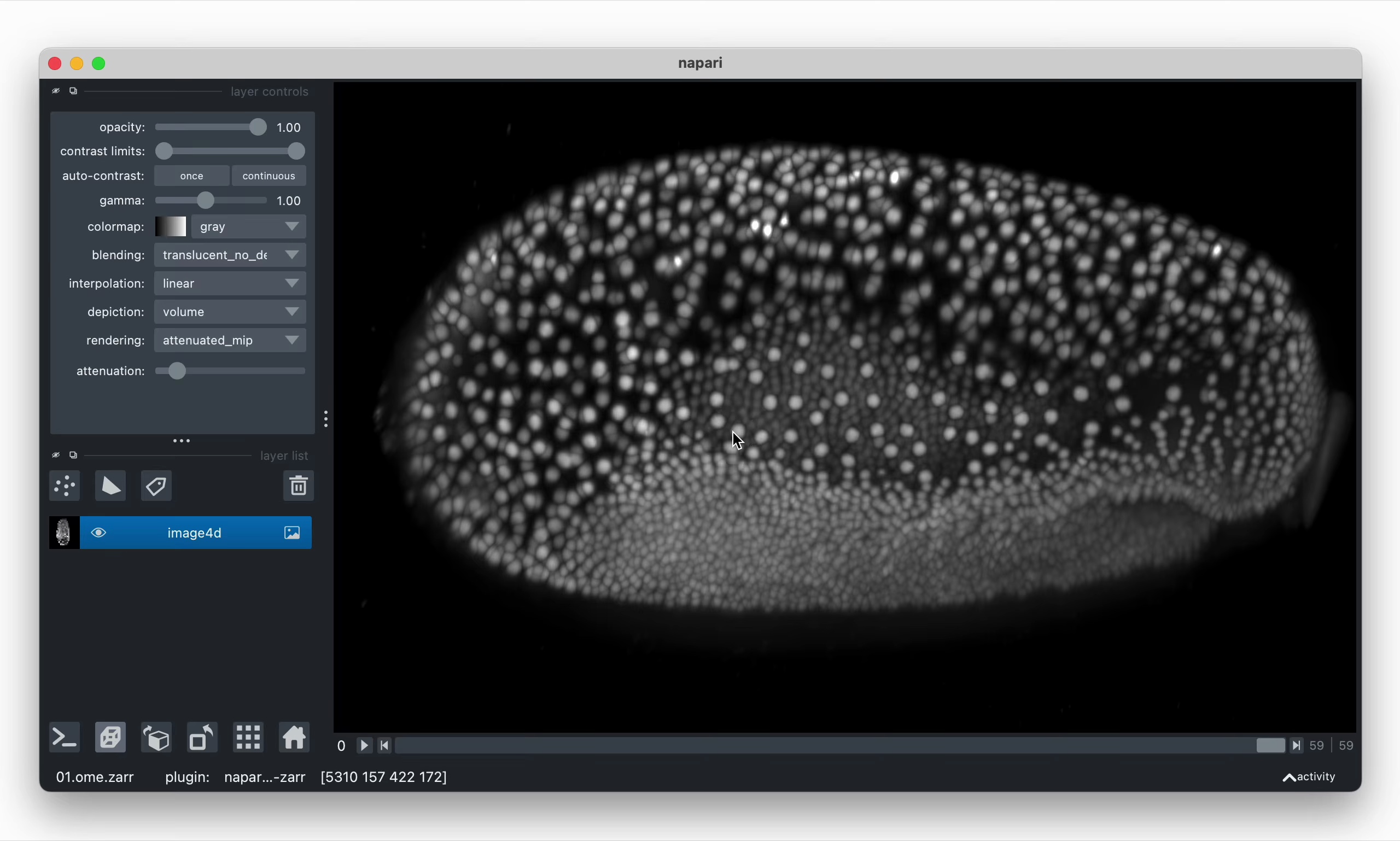The height and width of the screenshot is (841, 1400).
Task: Enable auto-contrast once
Action: [x=191, y=175]
